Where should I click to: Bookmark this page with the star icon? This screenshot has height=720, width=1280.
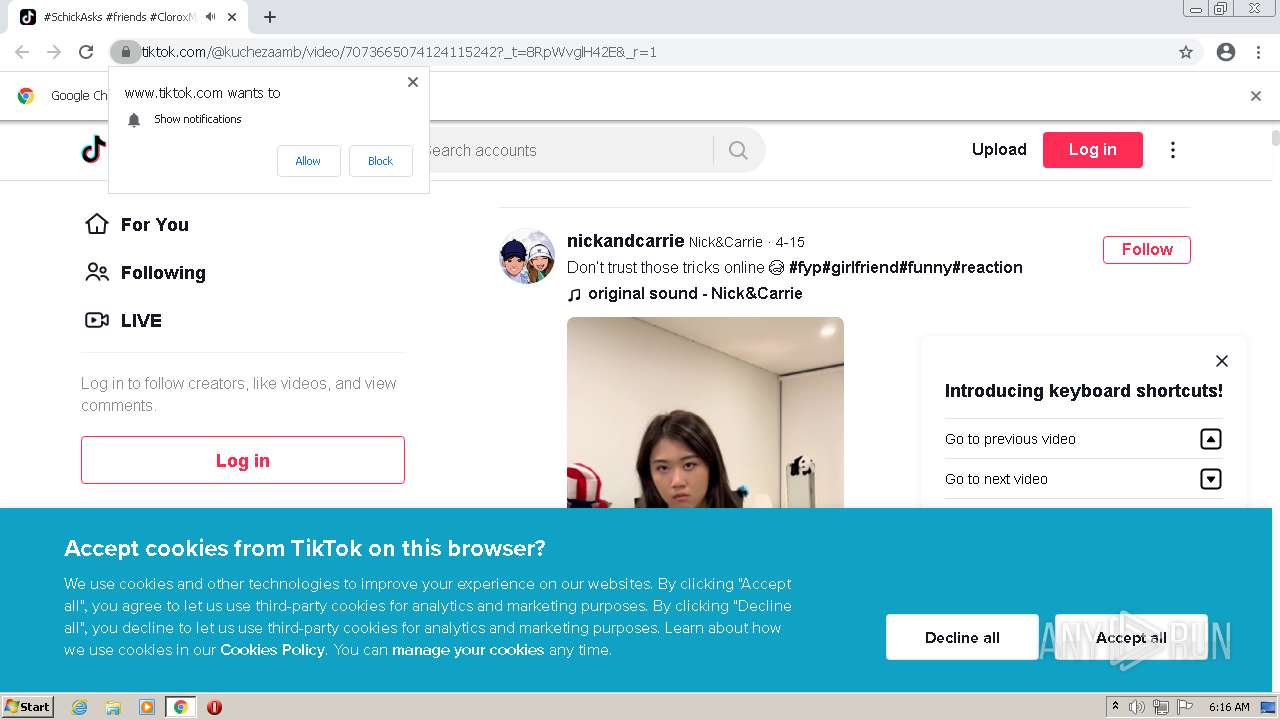pos(1186,52)
